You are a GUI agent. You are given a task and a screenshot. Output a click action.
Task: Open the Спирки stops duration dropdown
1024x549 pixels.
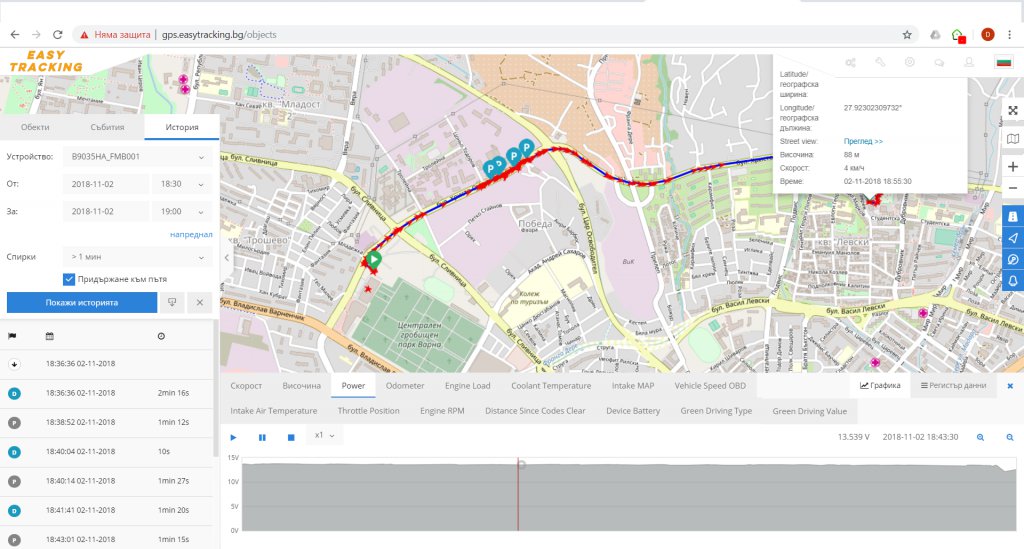[138, 257]
